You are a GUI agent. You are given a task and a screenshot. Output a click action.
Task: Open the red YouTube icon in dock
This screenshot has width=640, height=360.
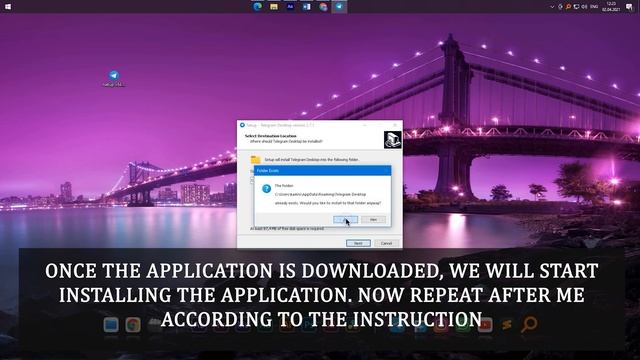(485, 325)
